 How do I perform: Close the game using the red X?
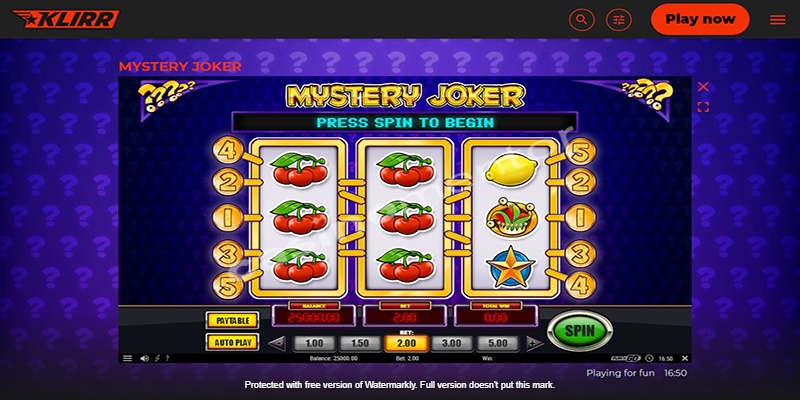[703, 87]
